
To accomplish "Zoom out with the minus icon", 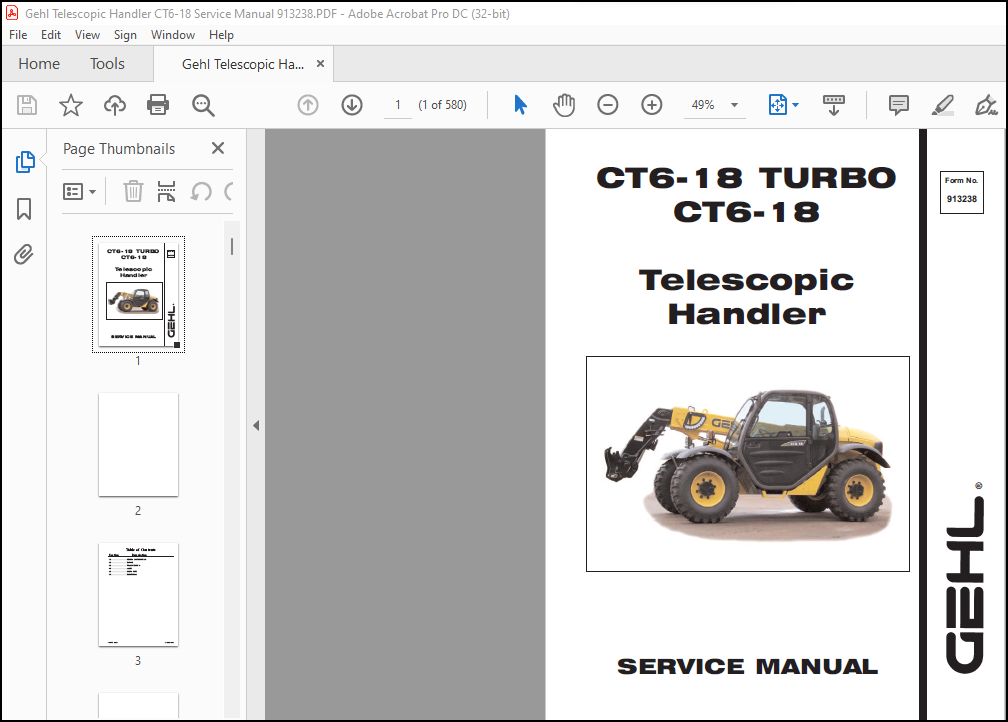I will coord(608,105).
